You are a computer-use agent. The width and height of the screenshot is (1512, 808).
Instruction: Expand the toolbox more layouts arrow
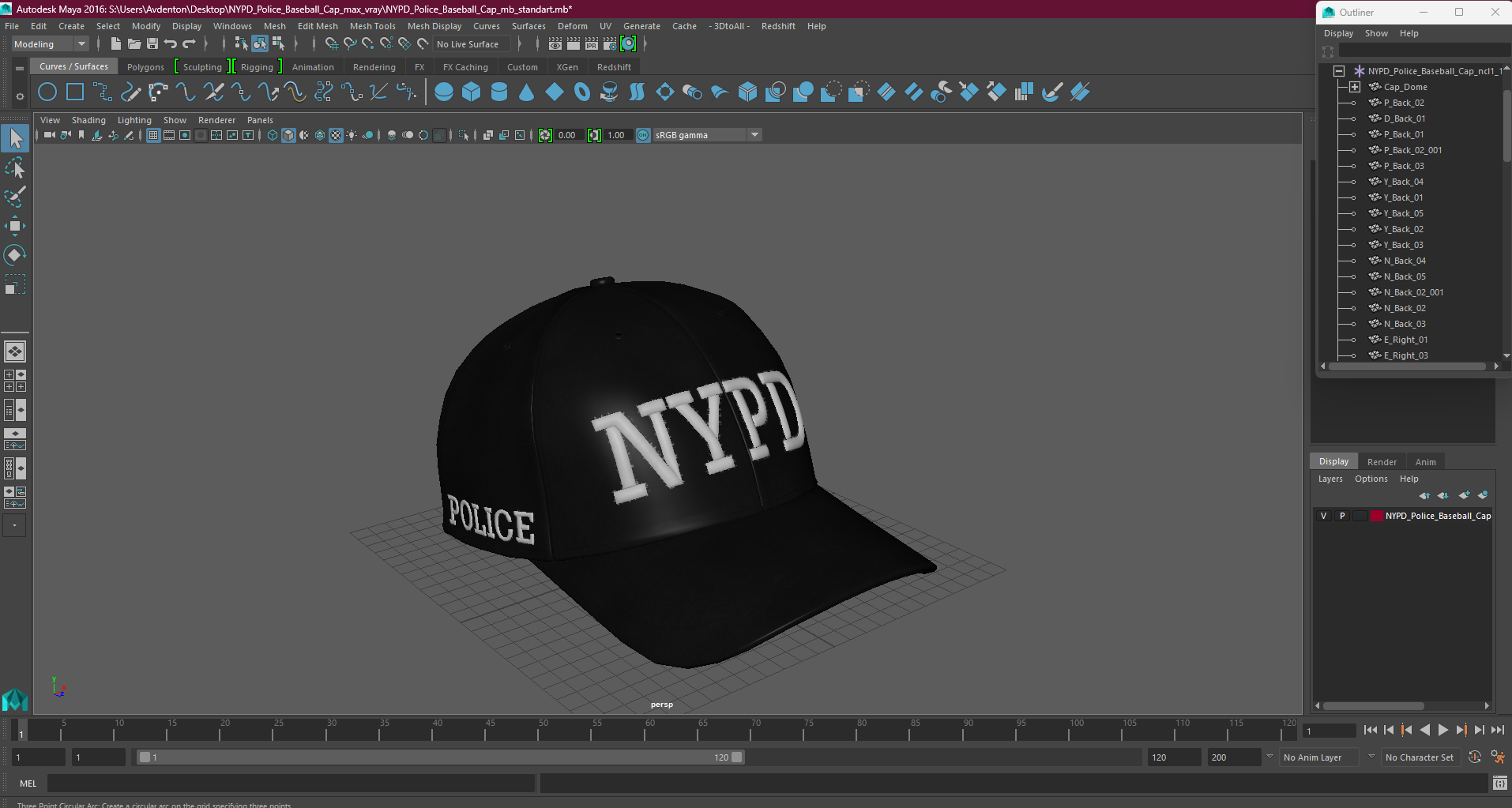coord(15,525)
